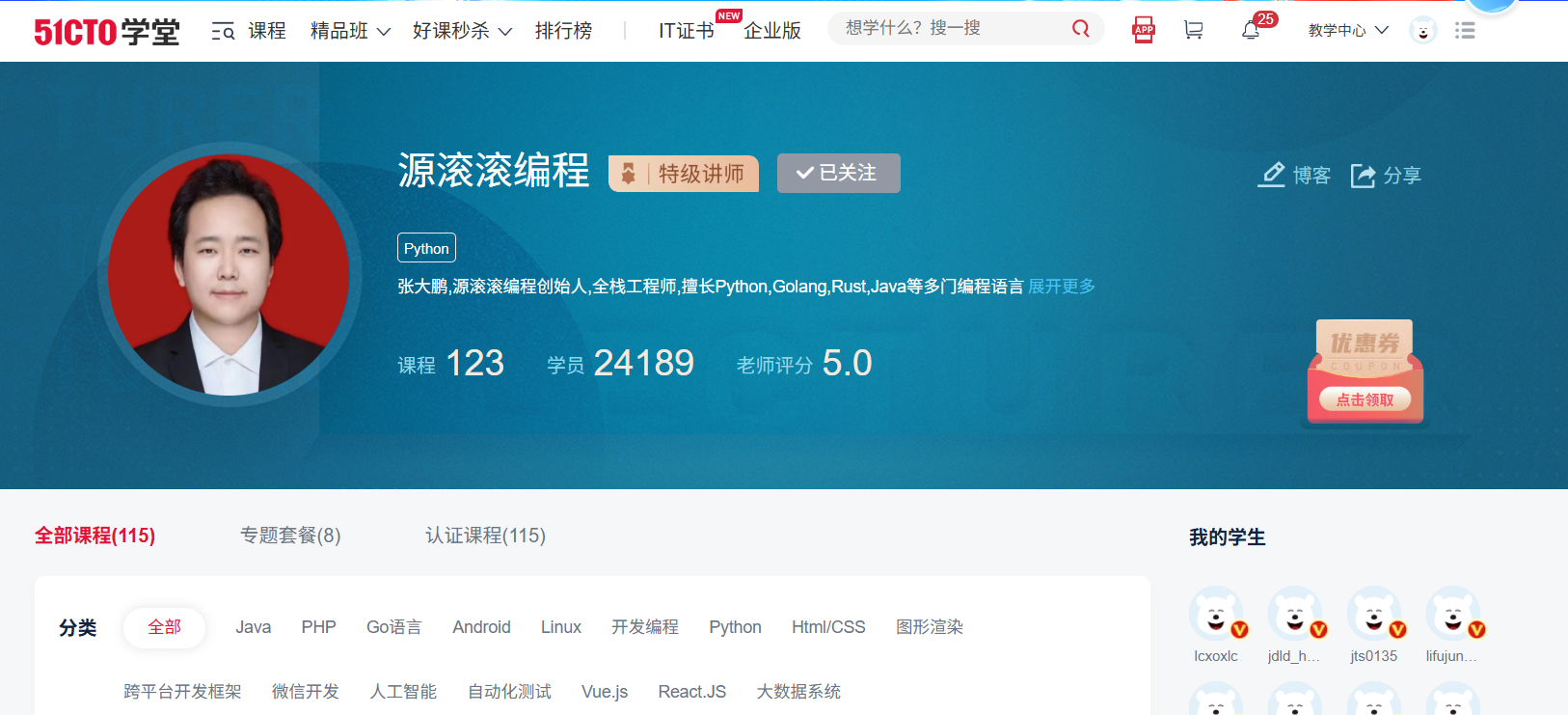The width and height of the screenshot is (1568, 715).
Task: Filter courses by PHP
Action: click(x=319, y=627)
